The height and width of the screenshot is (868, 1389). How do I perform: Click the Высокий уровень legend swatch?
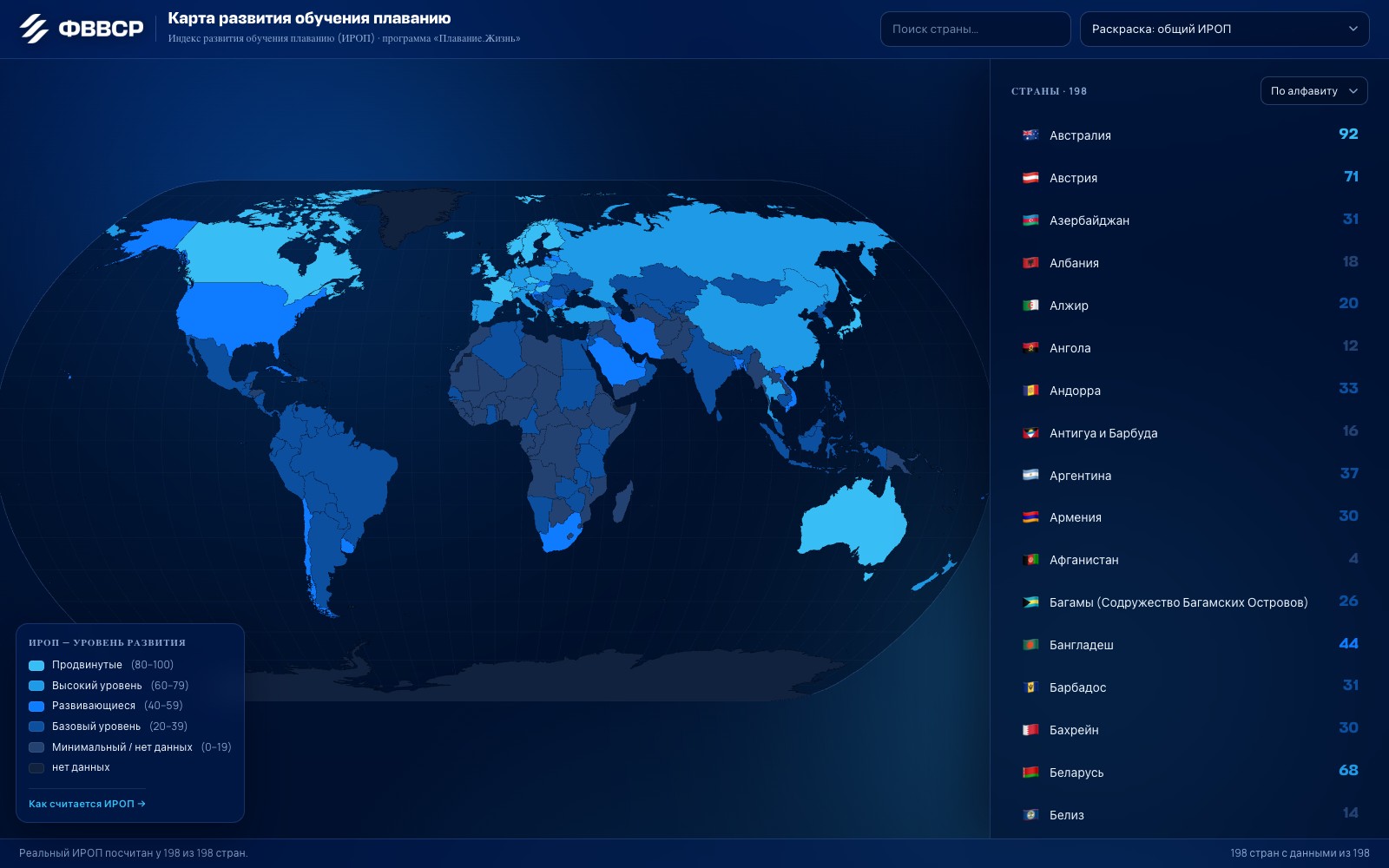pyautogui.click(x=36, y=686)
